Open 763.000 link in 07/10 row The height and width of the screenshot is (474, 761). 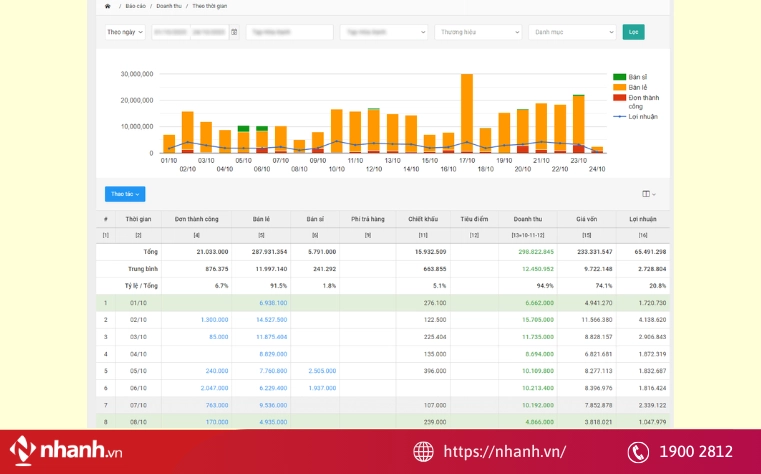217,405
